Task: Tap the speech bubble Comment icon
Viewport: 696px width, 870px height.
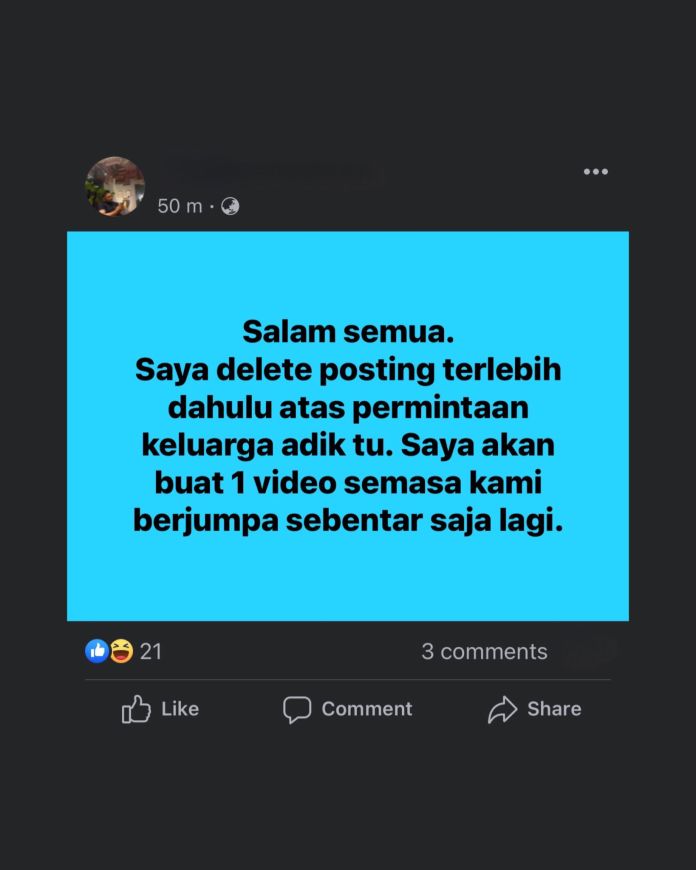Action: pyautogui.click(x=297, y=710)
